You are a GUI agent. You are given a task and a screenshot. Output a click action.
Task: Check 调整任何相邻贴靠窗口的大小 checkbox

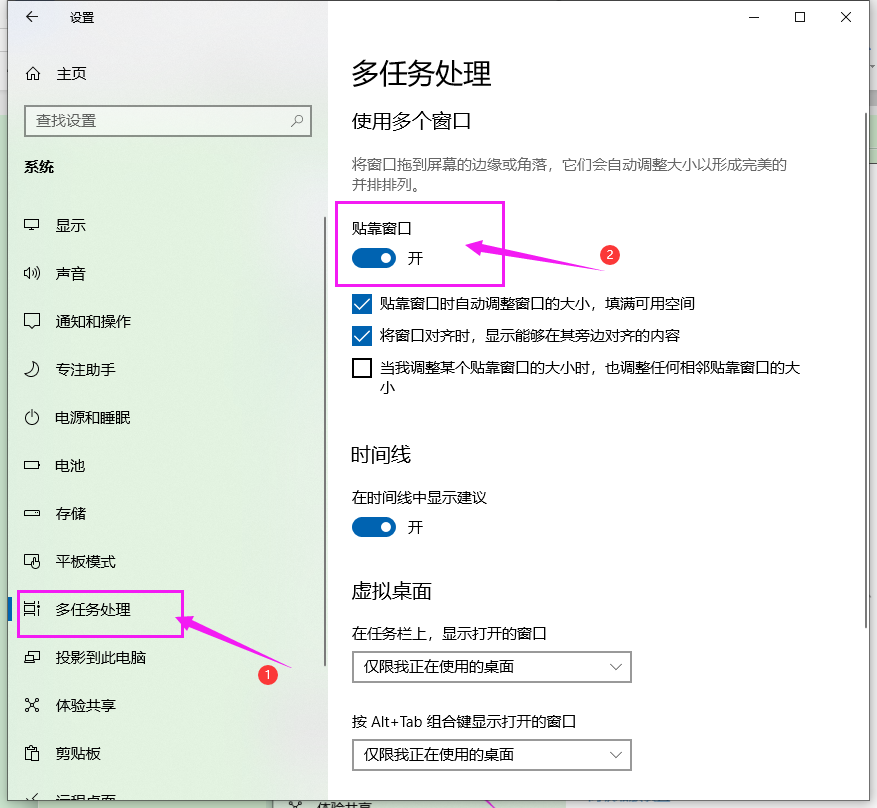click(x=362, y=368)
